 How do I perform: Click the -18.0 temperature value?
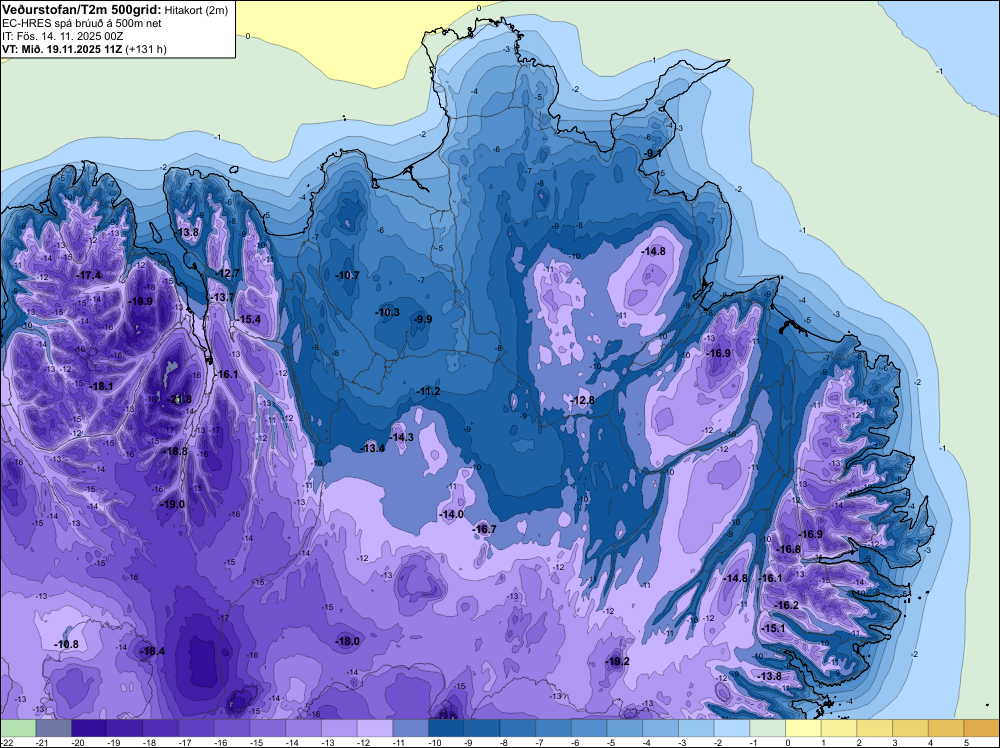click(x=348, y=641)
